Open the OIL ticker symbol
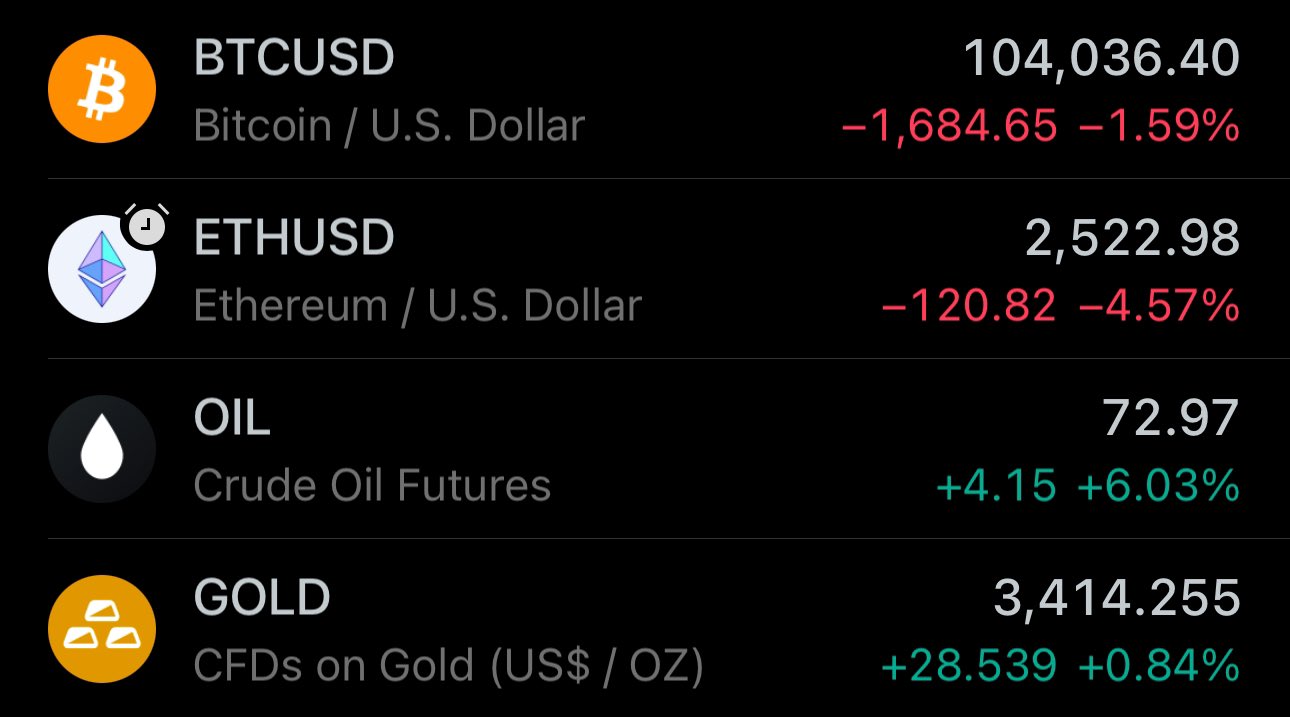 pos(231,418)
